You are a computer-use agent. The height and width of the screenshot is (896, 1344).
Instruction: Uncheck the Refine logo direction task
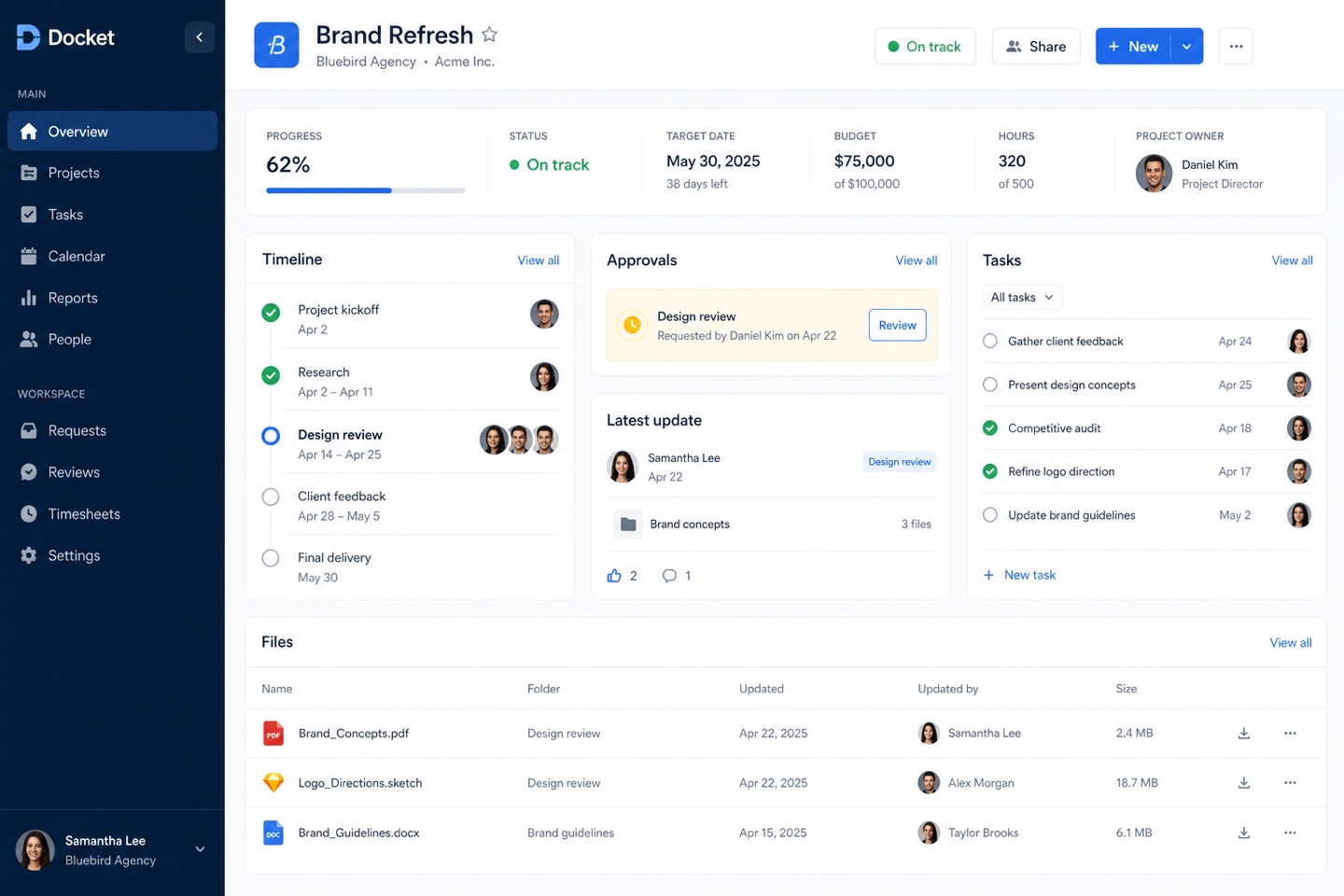click(x=990, y=471)
